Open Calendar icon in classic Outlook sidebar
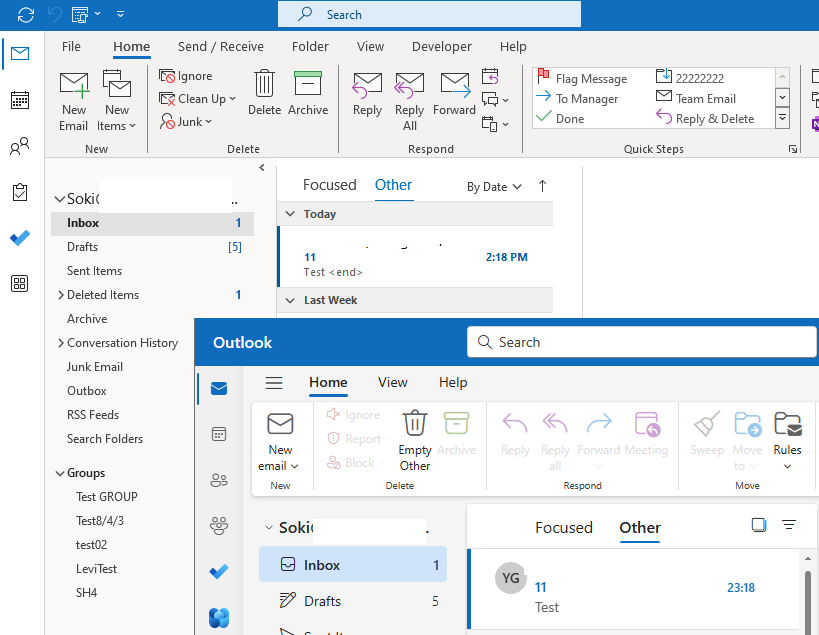The height and width of the screenshot is (635, 819). (20, 100)
